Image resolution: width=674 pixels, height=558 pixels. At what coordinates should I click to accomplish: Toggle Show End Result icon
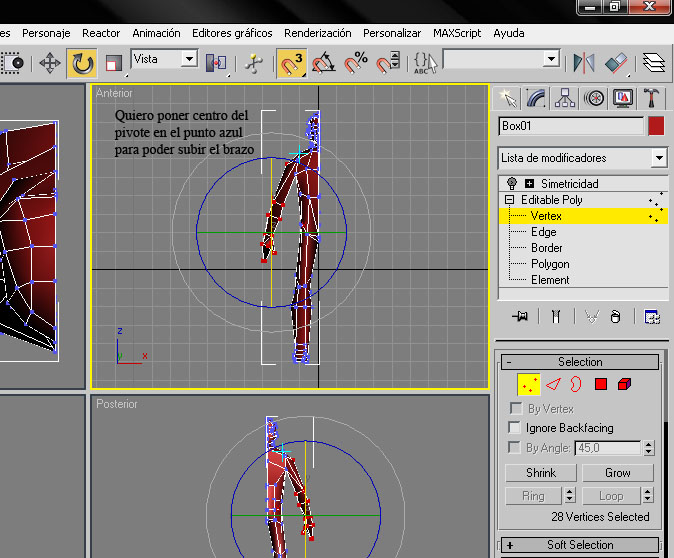coord(556,317)
